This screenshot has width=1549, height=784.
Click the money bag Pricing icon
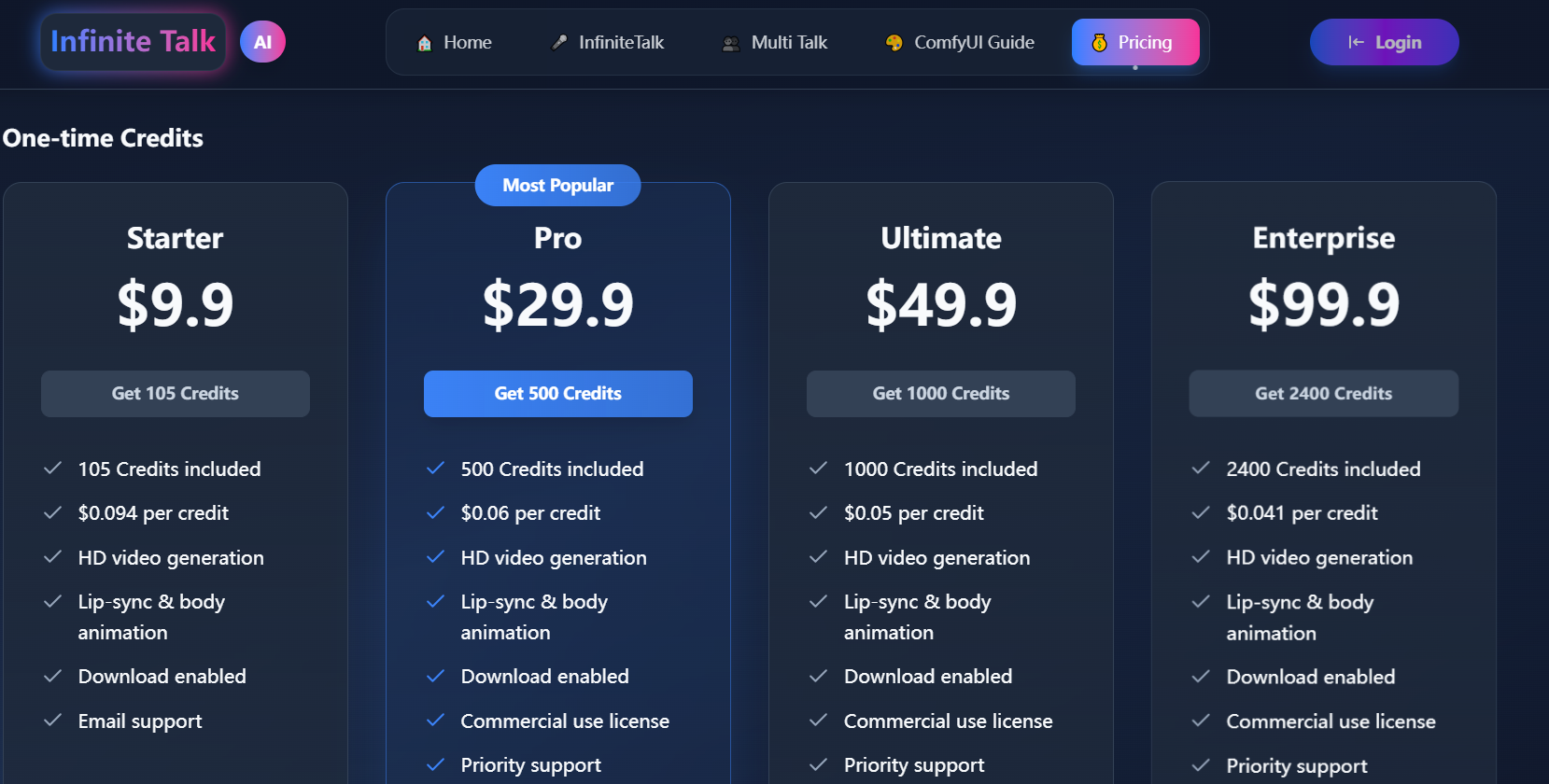tap(1099, 42)
